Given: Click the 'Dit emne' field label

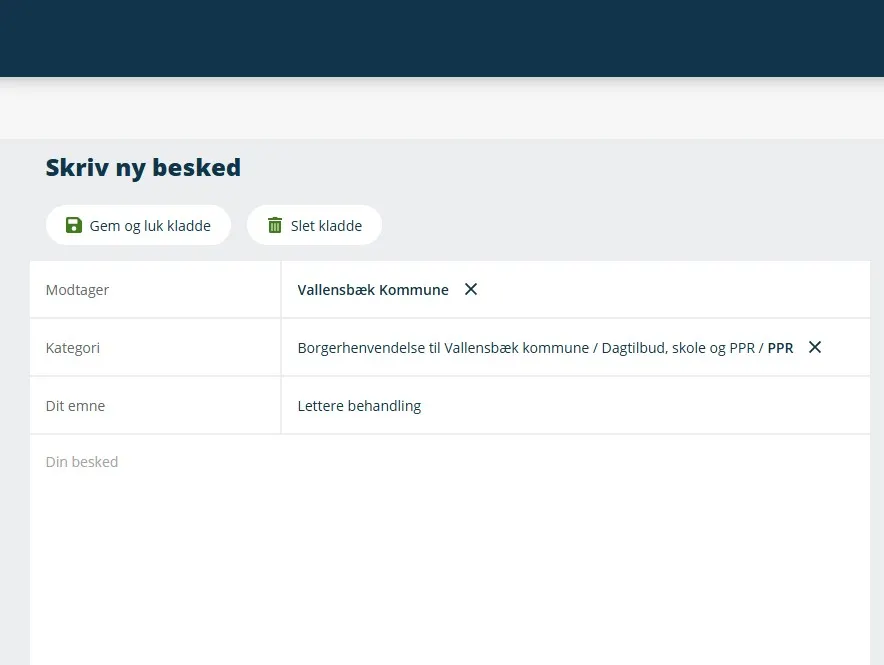Looking at the screenshot, I should click(x=75, y=406).
